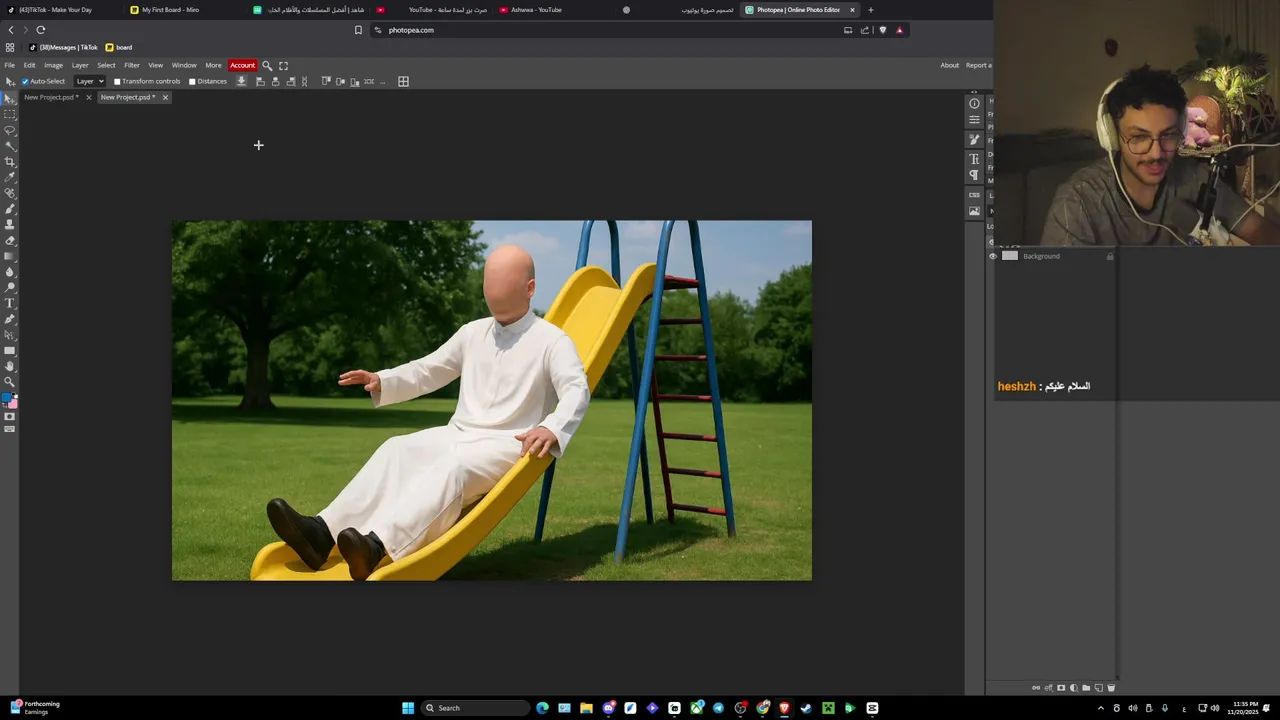The width and height of the screenshot is (1280, 720).
Task: Open a new browser tab
Action: click(x=870, y=10)
